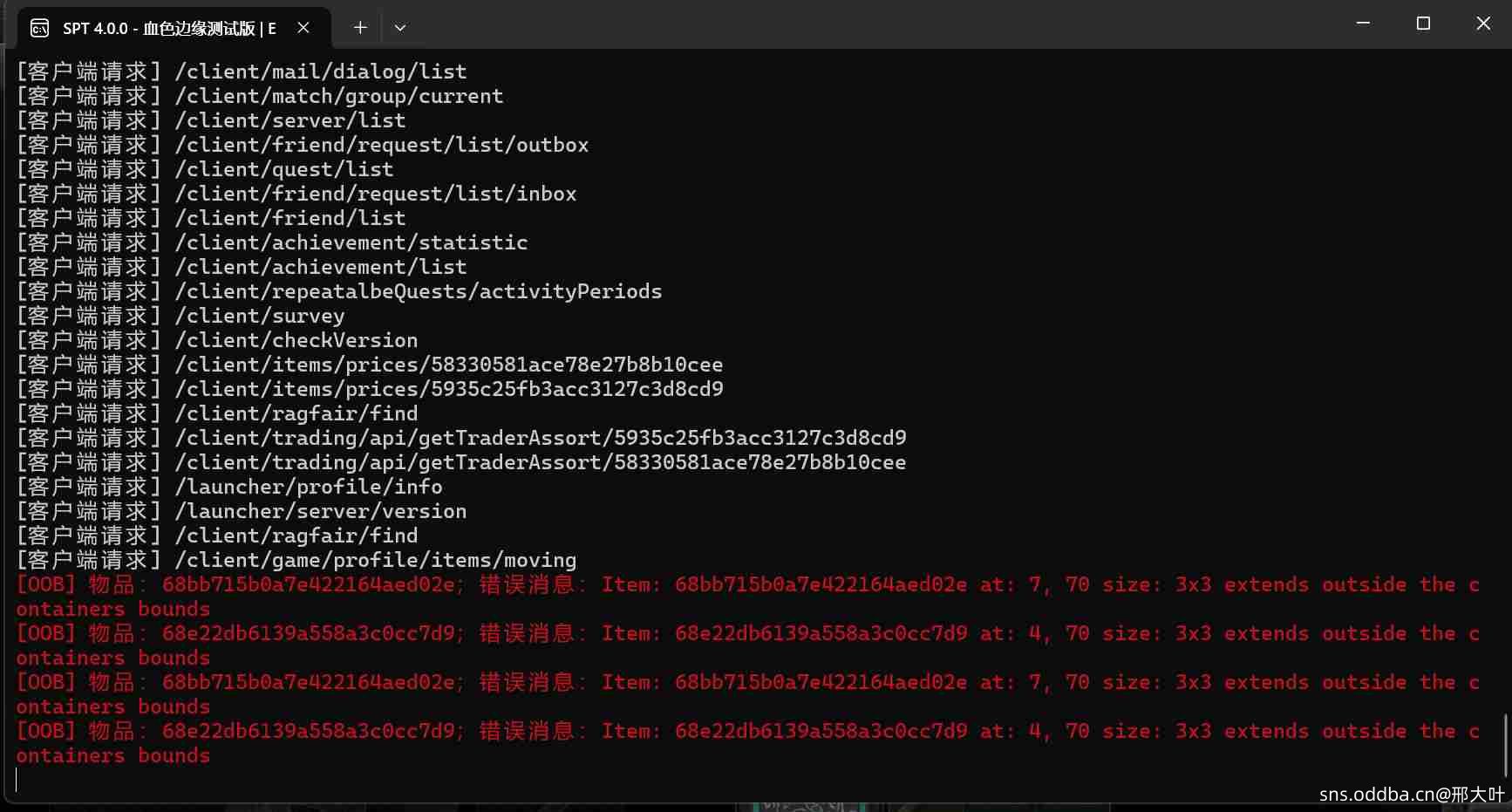Click the /client/achievement/statistic log line
1512x812 pixels.
[351, 242]
